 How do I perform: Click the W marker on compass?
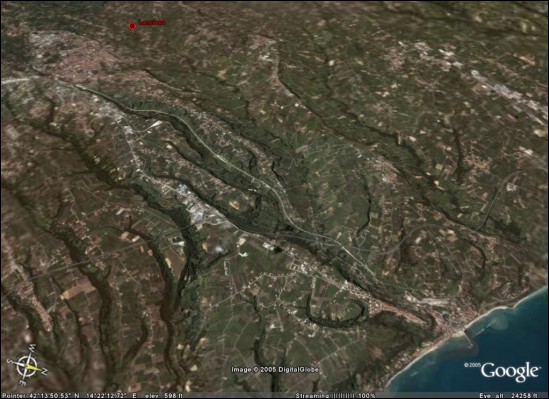[32, 347]
